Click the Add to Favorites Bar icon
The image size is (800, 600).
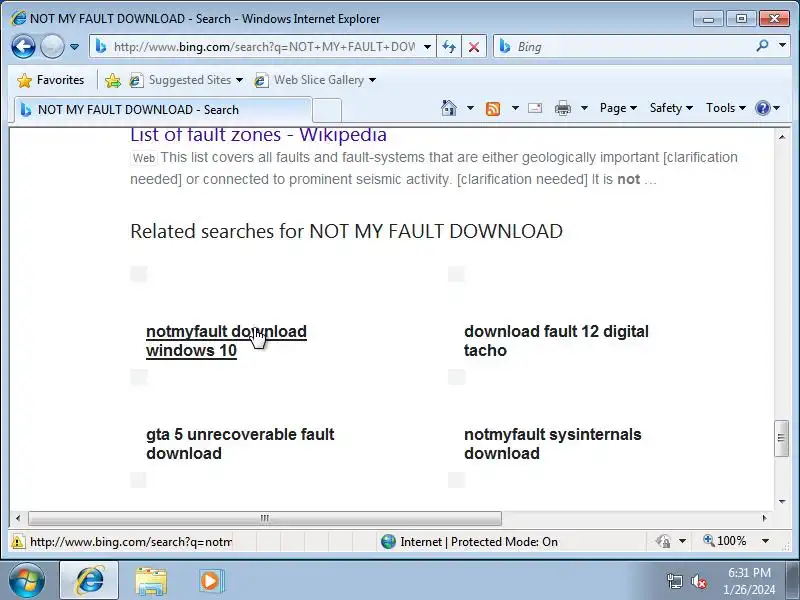pyautogui.click(x=113, y=80)
